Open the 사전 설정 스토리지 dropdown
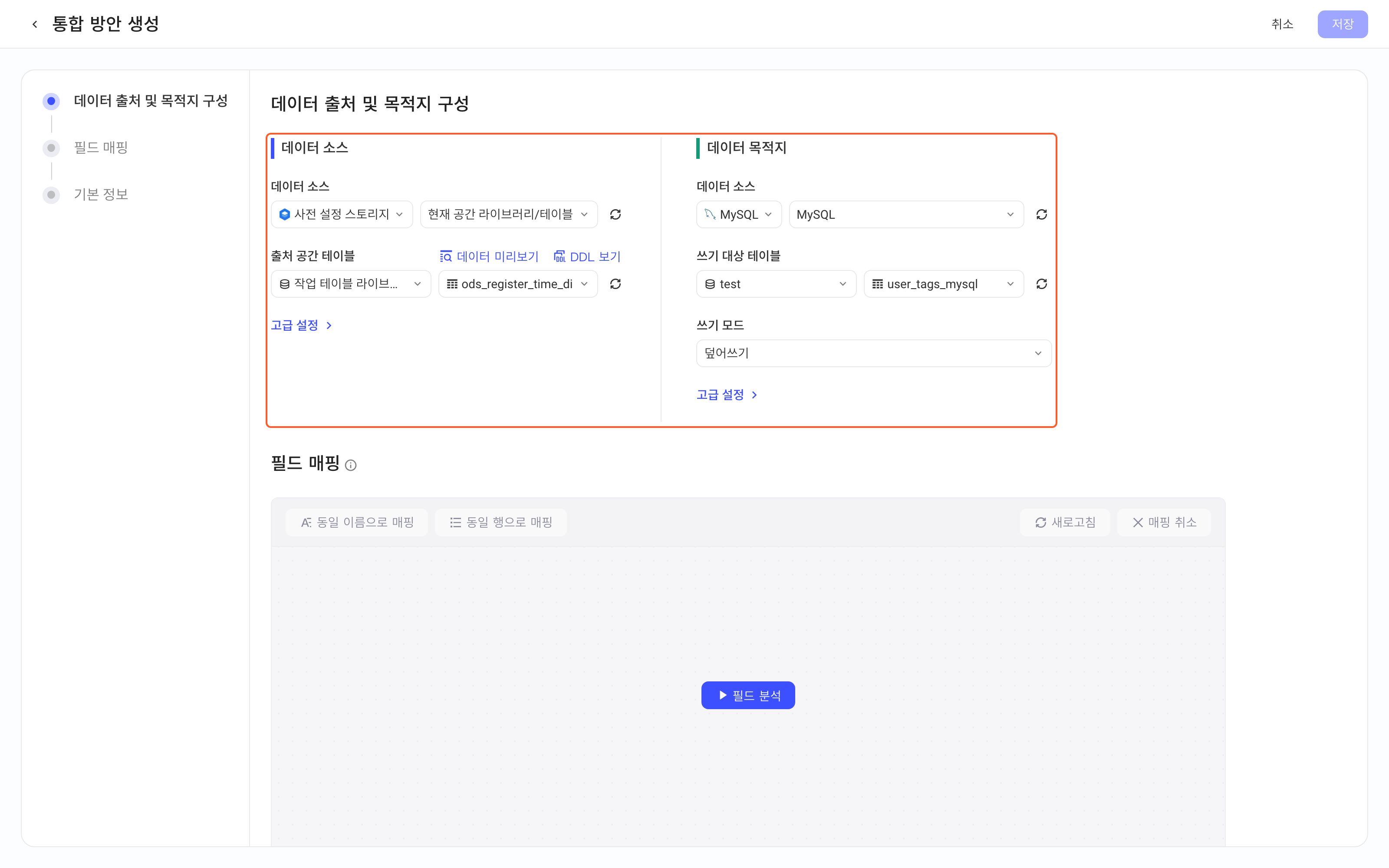The height and width of the screenshot is (868, 1389). pyautogui.click(x=342, y=215)
